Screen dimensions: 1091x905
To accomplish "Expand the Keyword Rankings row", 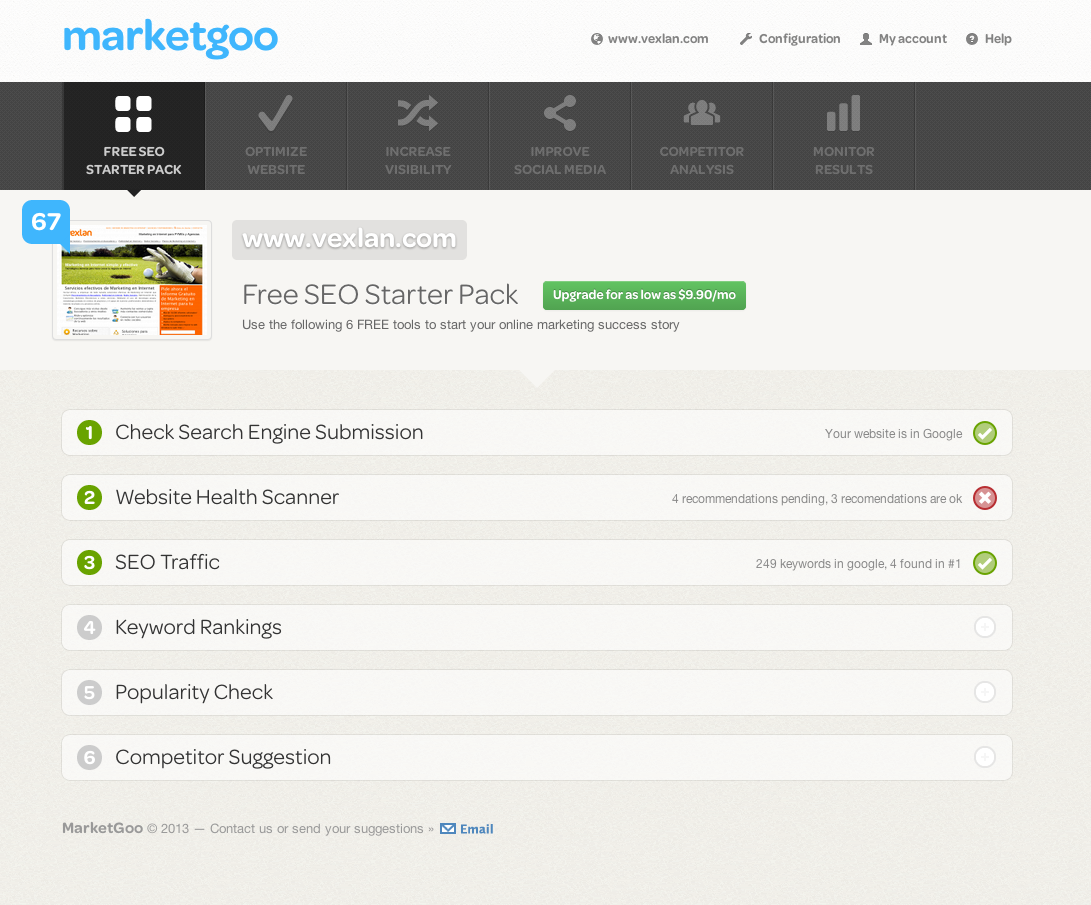I will pos(536,627).
